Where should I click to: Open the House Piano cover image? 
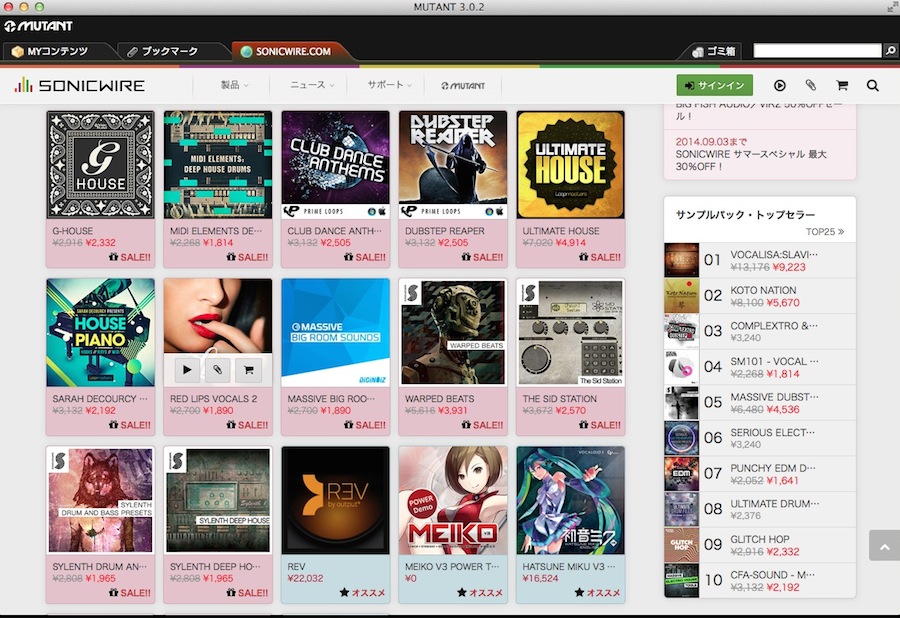[x=100, y=333]
